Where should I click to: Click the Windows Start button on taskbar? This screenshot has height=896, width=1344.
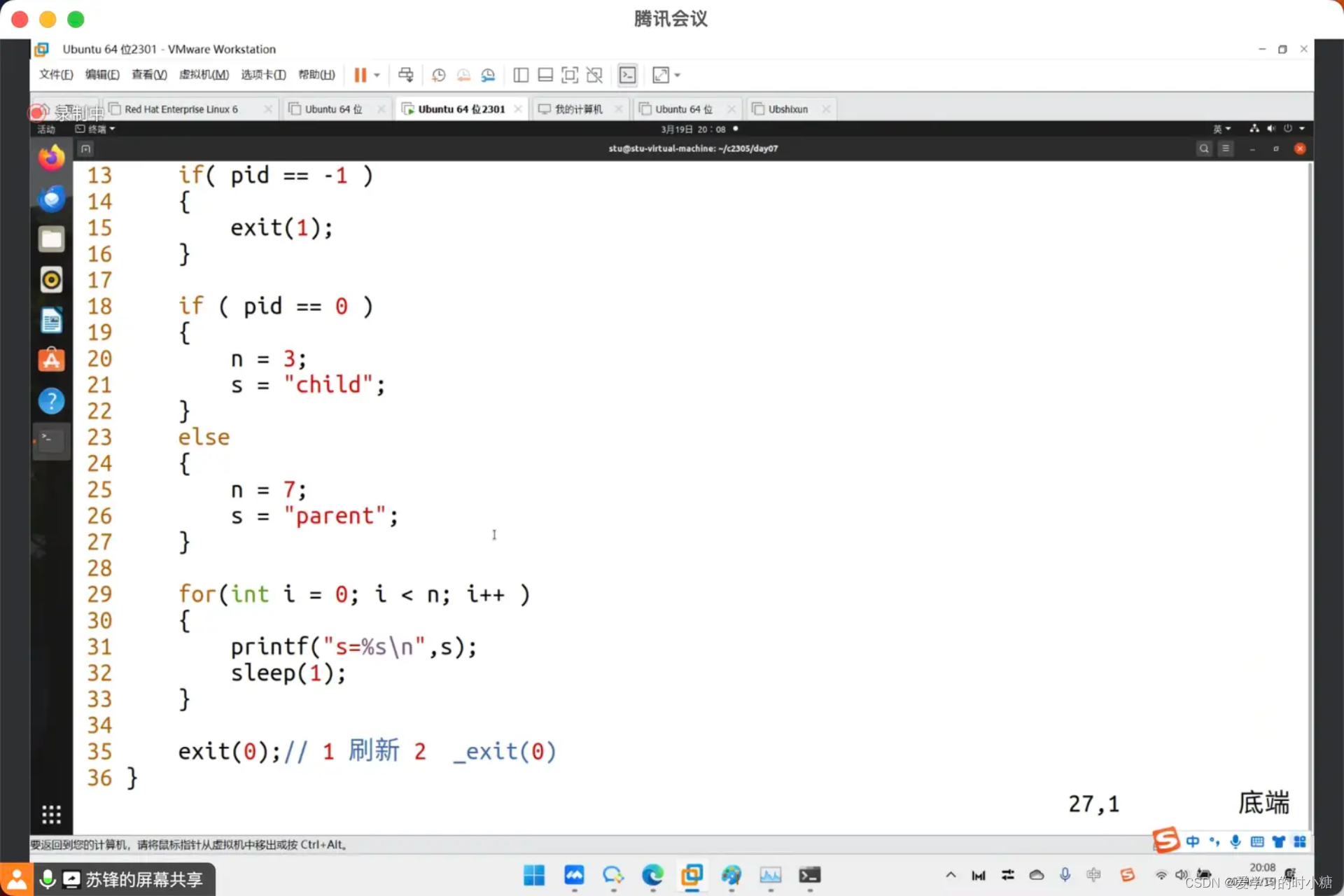click(534, 875)
